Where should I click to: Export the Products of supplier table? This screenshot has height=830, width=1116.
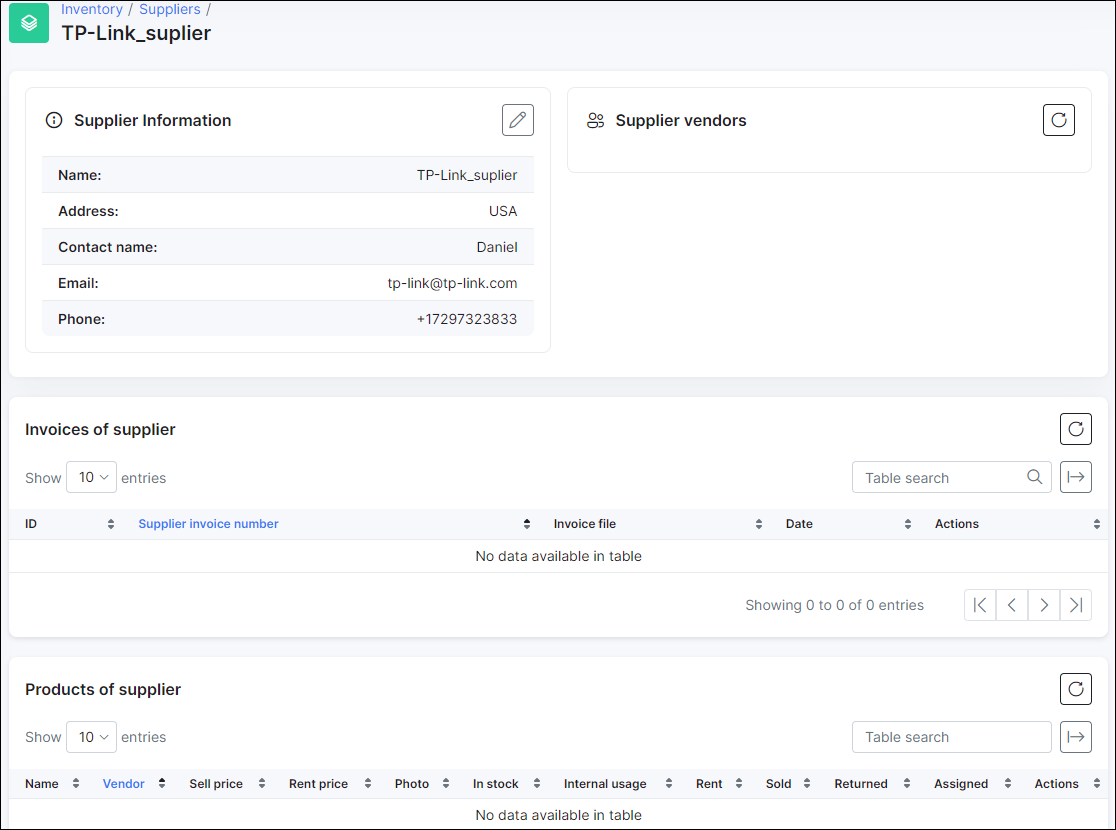pos(1075,737)
